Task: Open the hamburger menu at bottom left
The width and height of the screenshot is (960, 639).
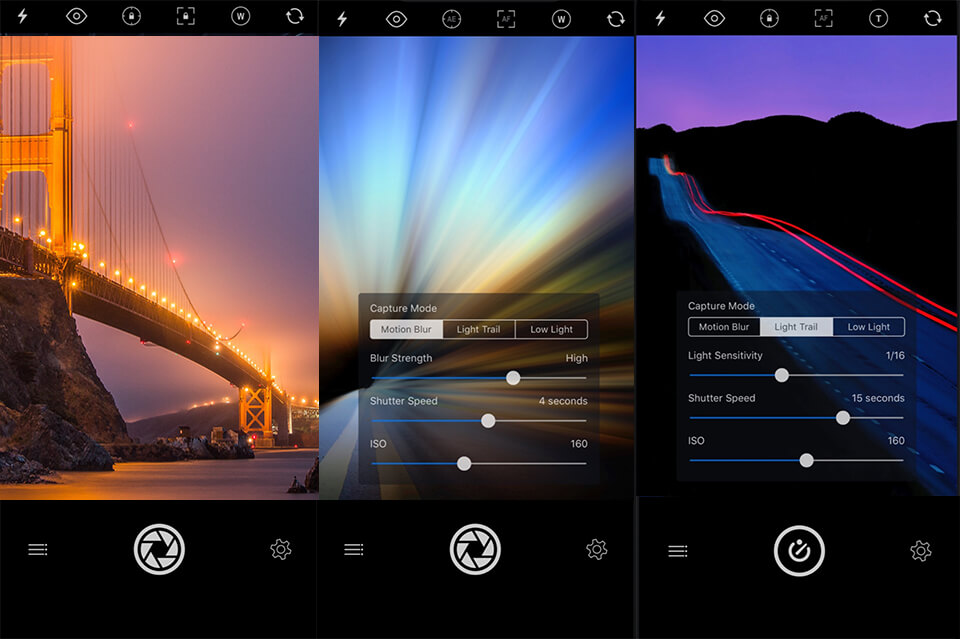Action: click(37, 549)
